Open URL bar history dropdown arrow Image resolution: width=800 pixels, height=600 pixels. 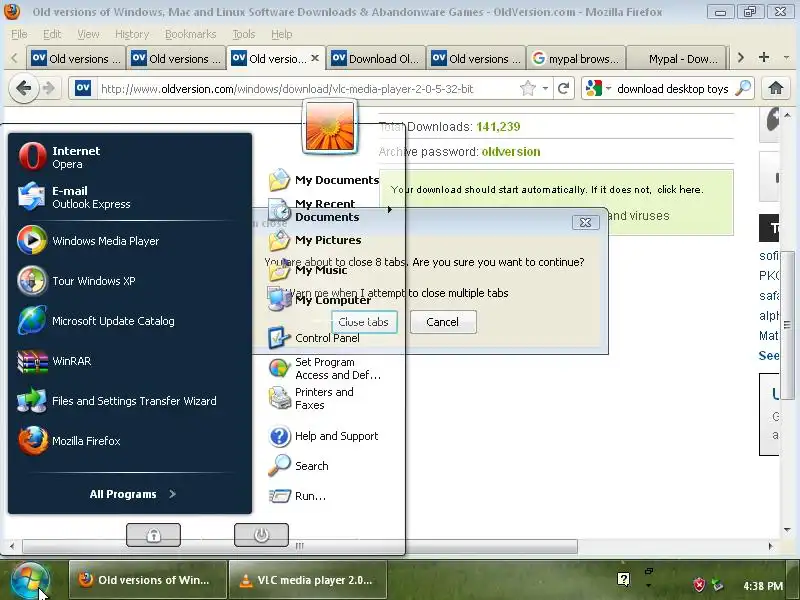(545, 89)
